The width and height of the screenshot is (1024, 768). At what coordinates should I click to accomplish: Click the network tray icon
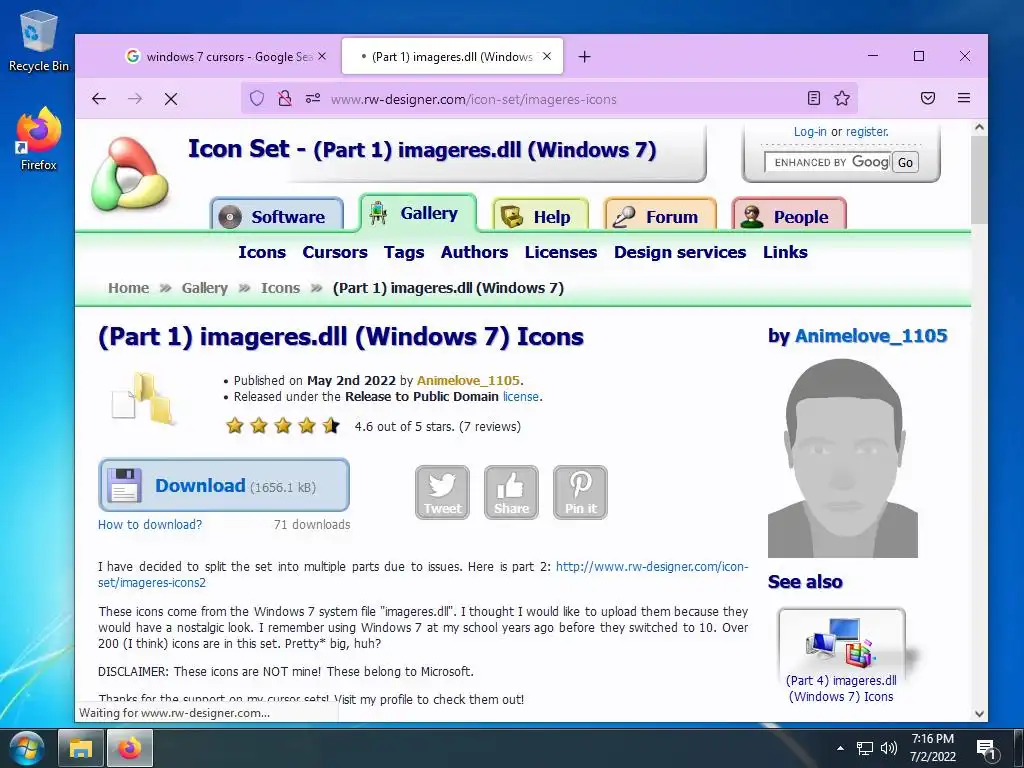865,748
